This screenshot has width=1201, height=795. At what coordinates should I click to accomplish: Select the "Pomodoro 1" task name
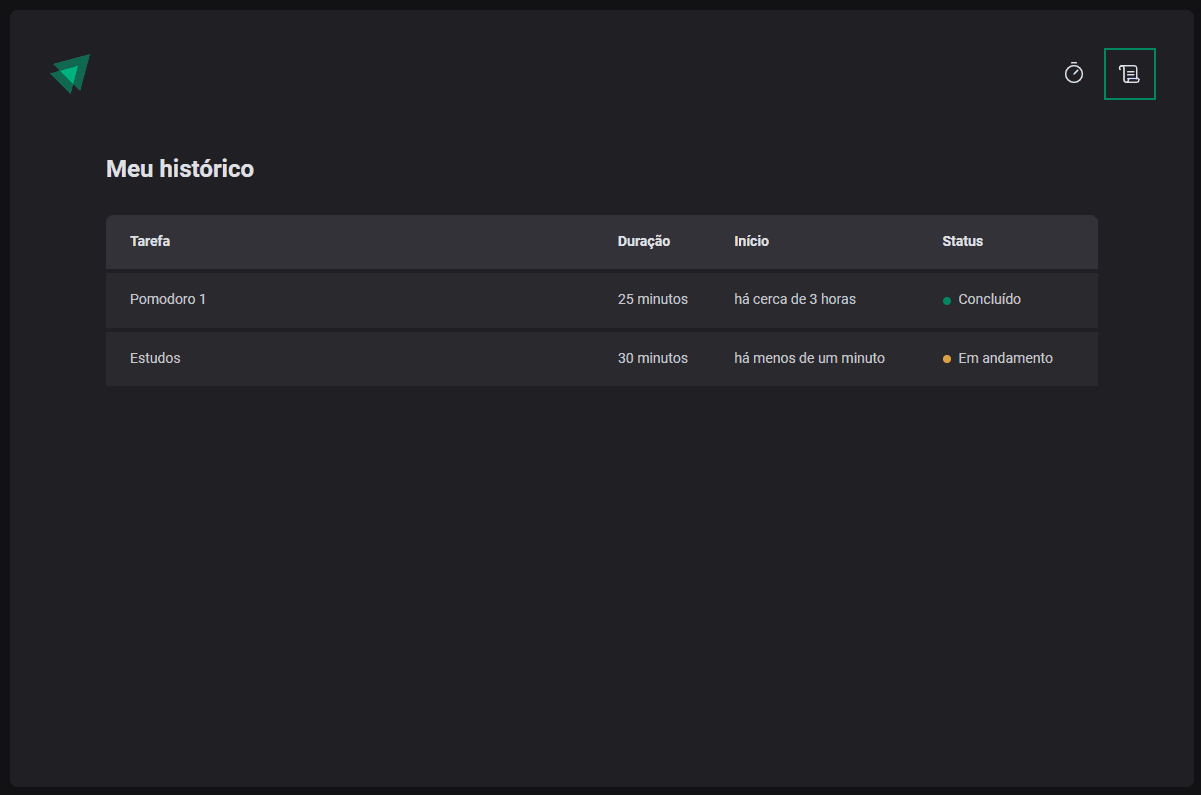coord(168,299)
